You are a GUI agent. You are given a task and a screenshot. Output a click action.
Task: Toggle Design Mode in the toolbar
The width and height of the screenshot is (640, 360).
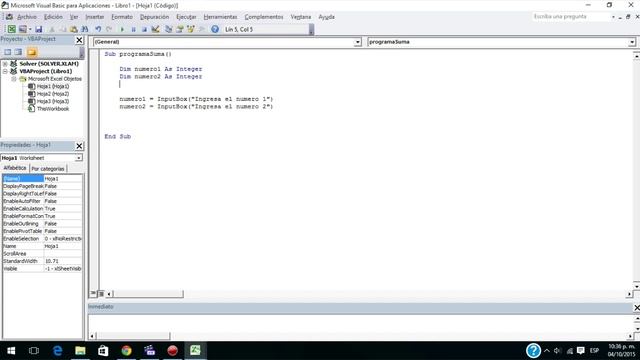[156, 29]
